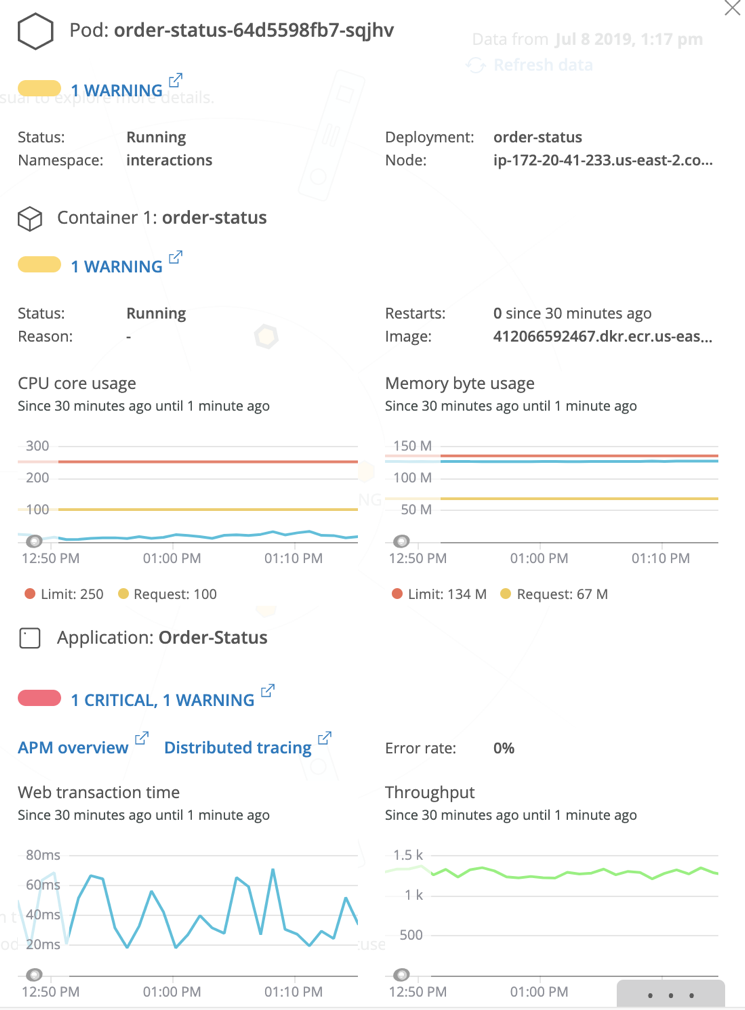The height and width of the screenshot is (1010, 745).
Task: Click the pod hexagon icon
Action: pos(35,30)
